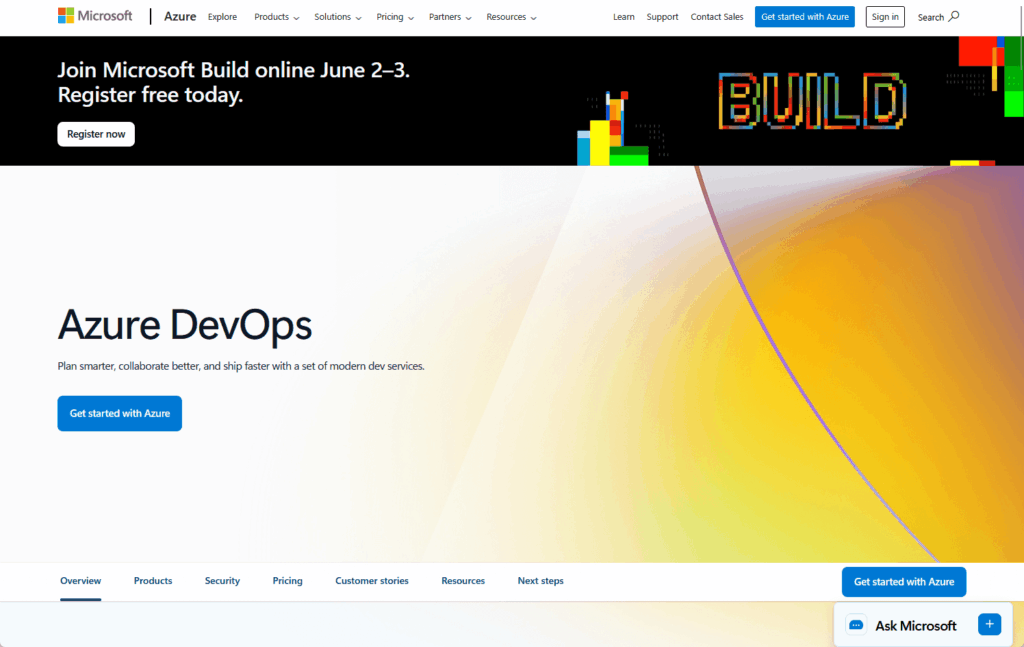Open the Solutions dropdown menu
This screenshot has height=647, width=1024.
point(338,17)
